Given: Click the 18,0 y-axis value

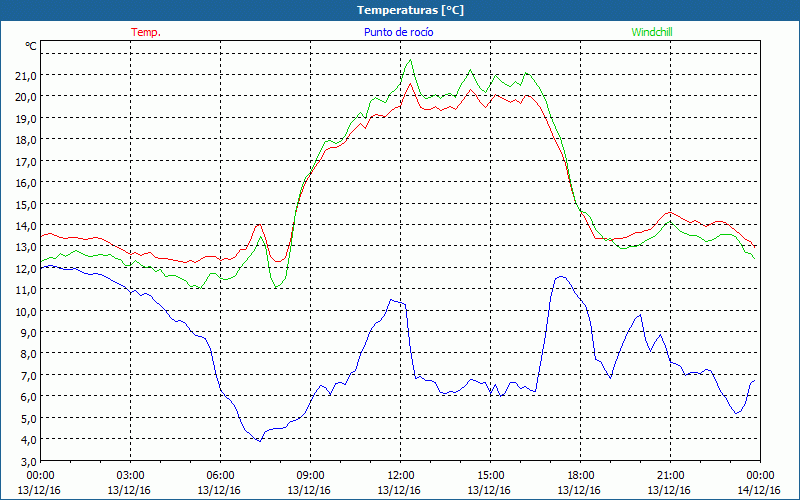Looking at the screenshot, I should pyautogui.click(x=26, y=140).
